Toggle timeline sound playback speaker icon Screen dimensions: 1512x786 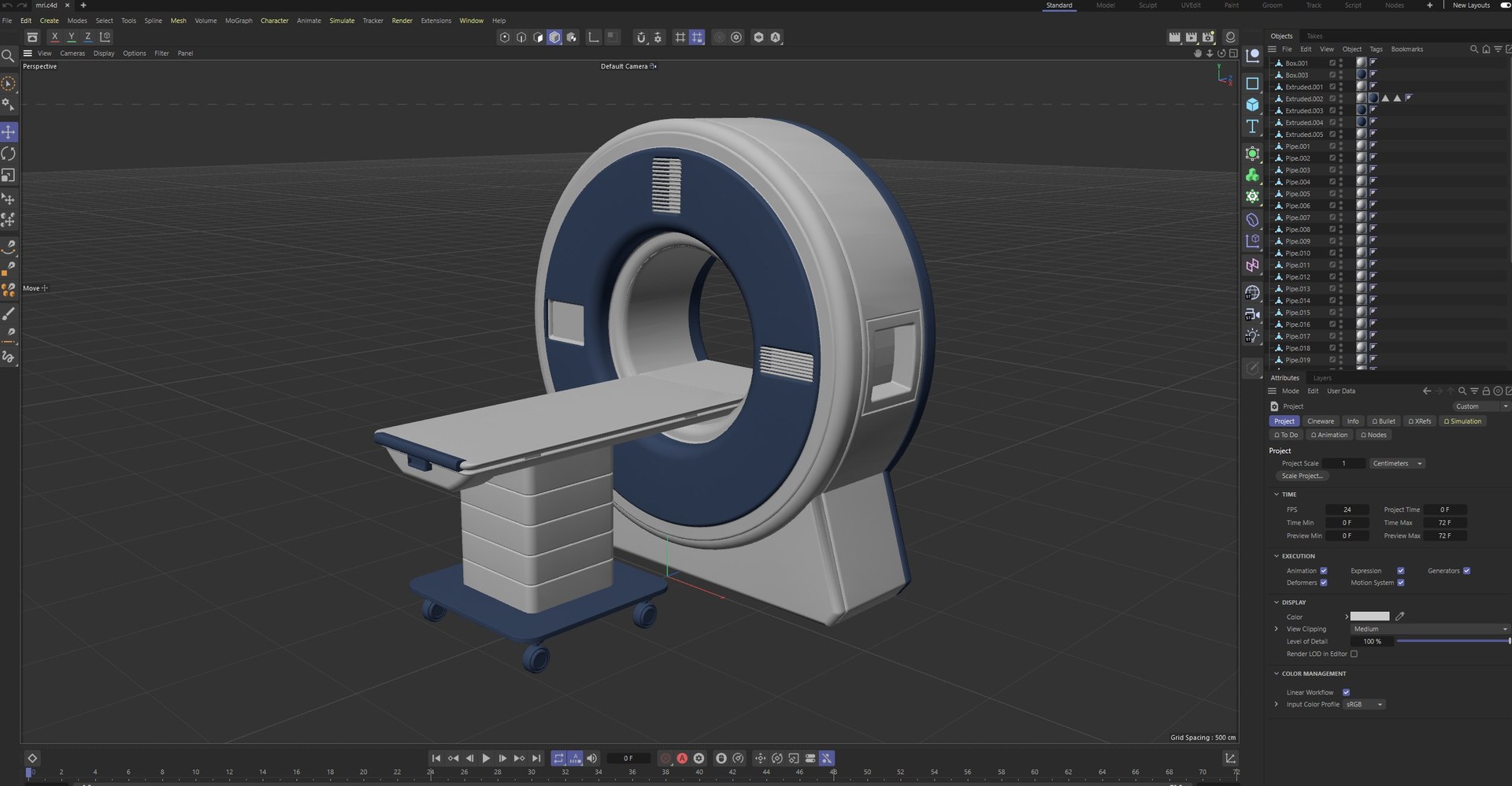(592, 758)
